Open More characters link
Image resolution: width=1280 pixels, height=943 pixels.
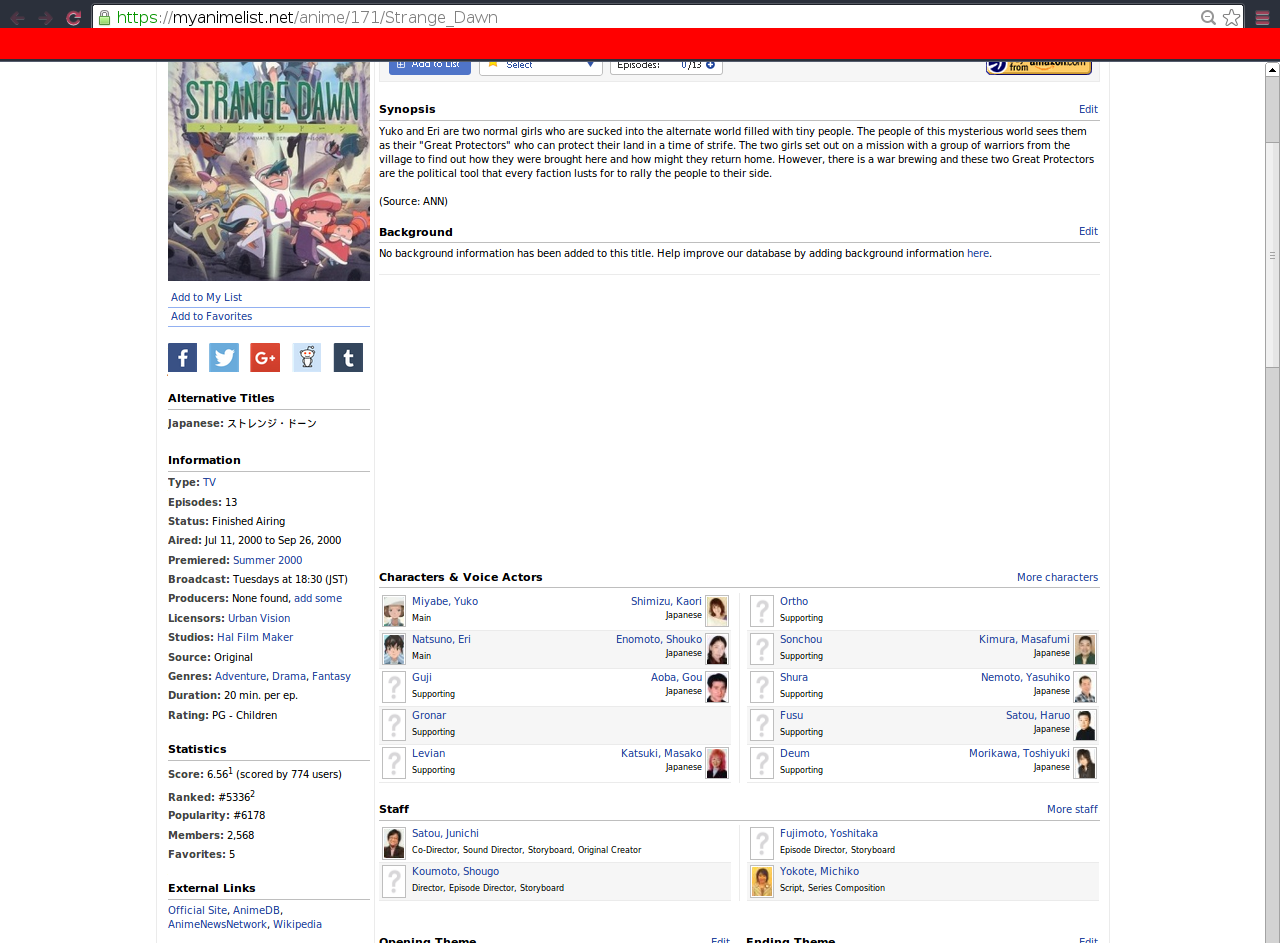(1057, 578)
